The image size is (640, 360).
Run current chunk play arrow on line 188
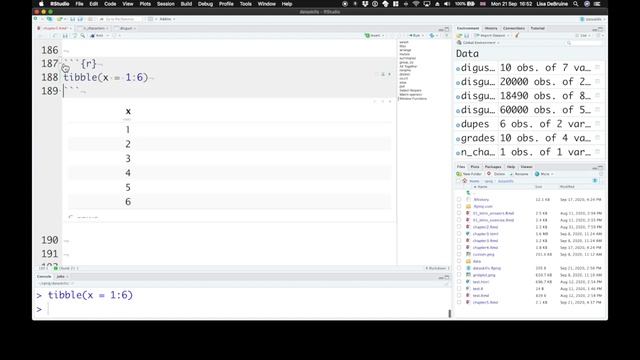(x=389, y=74)
